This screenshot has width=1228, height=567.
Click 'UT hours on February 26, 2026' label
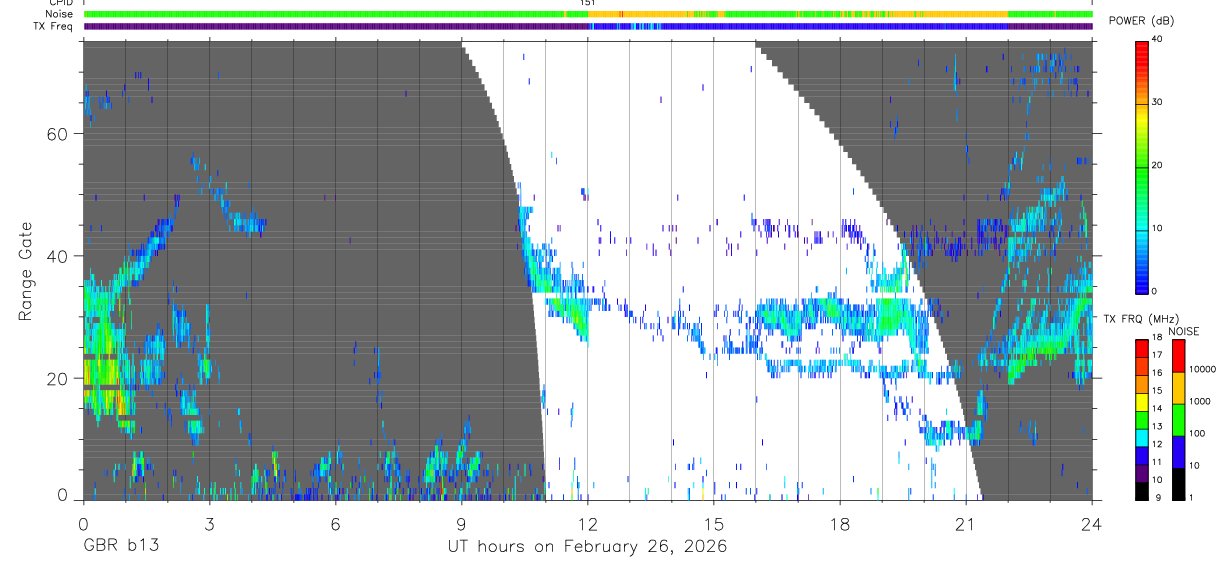point(587,546)
